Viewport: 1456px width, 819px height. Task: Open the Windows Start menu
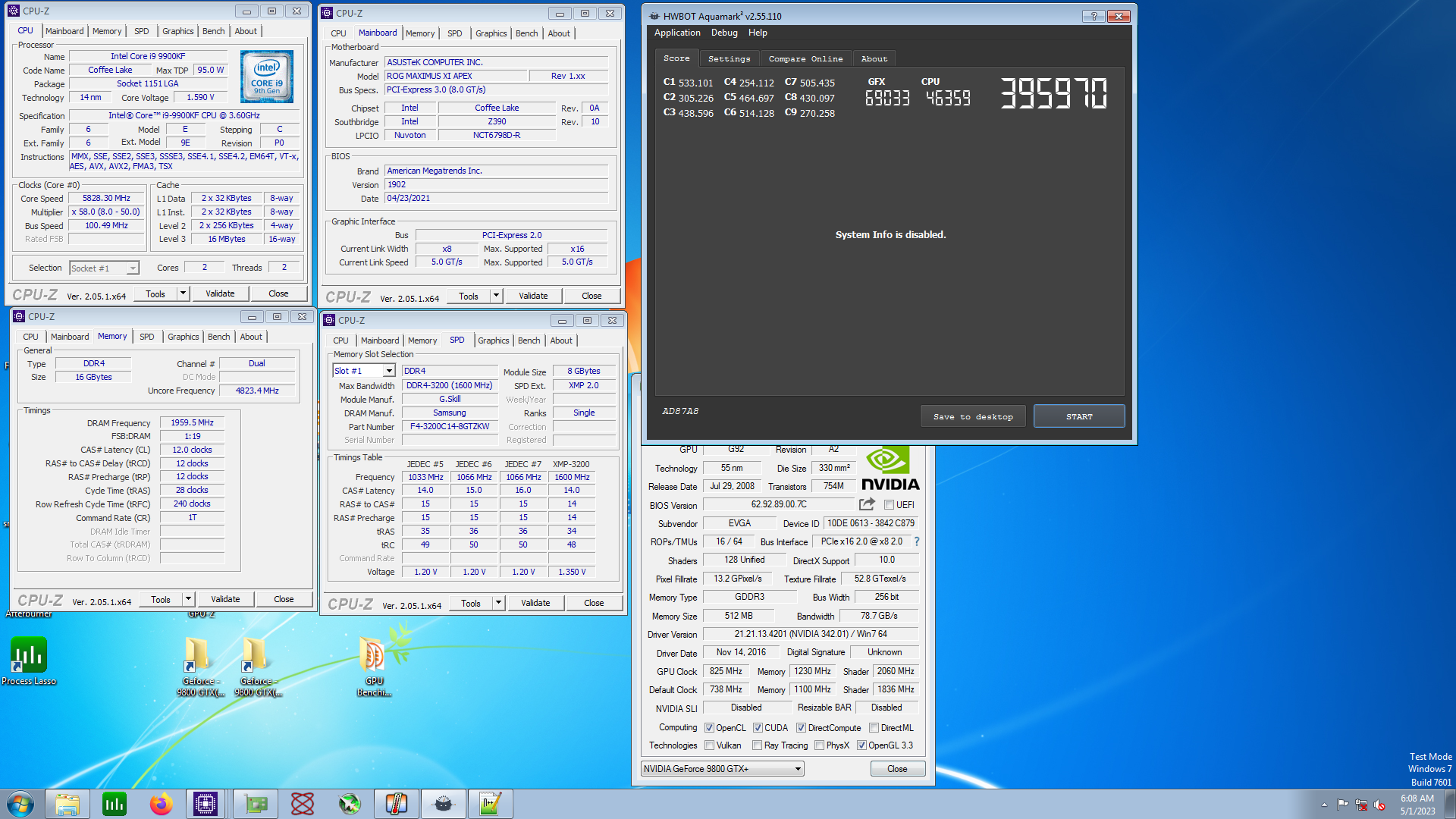20,804
